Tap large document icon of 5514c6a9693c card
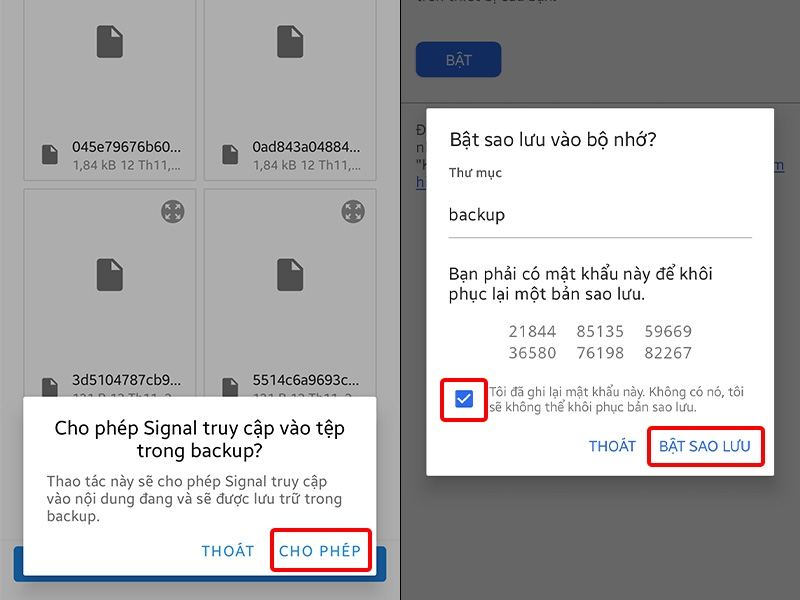Screen dimensions: 800x600 290,275
